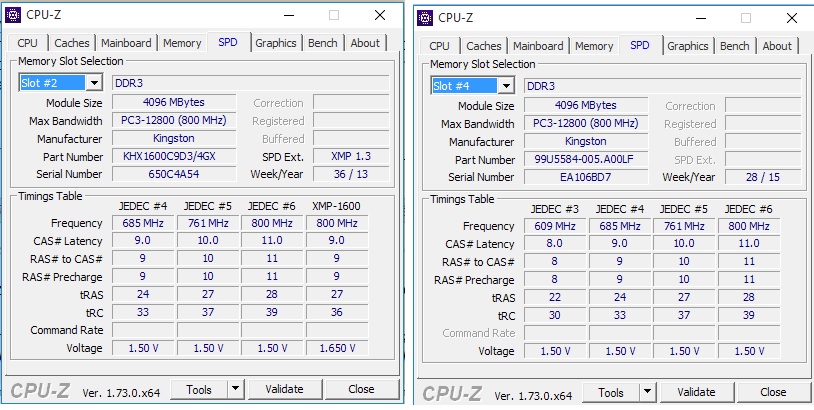The height and width of the screenshot is (410, 814).
Task: Click Week/Year 36 / 13 value
Action: pyautogui.click(x=351, y=174)
